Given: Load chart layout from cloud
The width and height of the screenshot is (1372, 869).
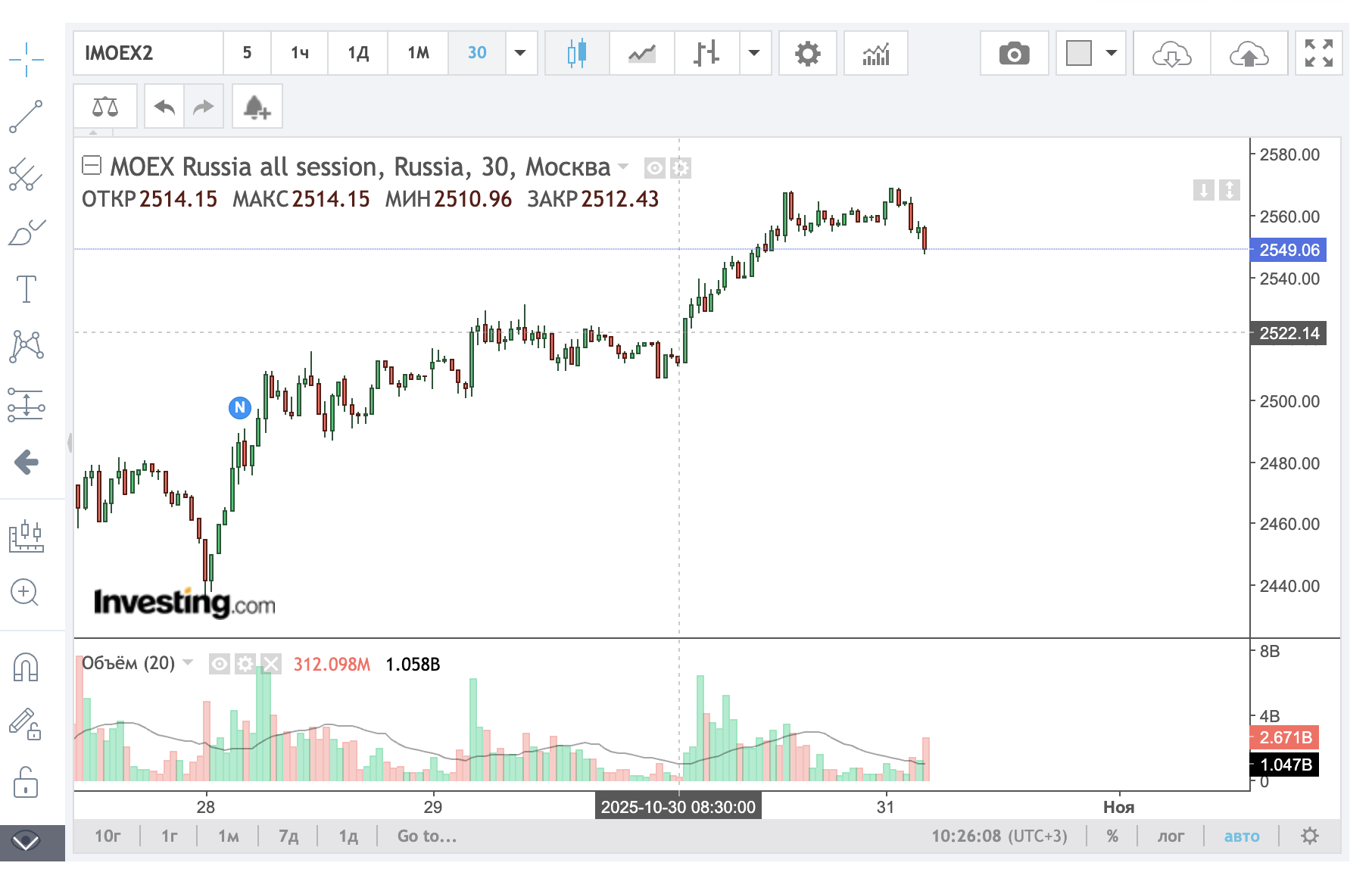Looking at the screenshot, I should (x=1172, y=53).
